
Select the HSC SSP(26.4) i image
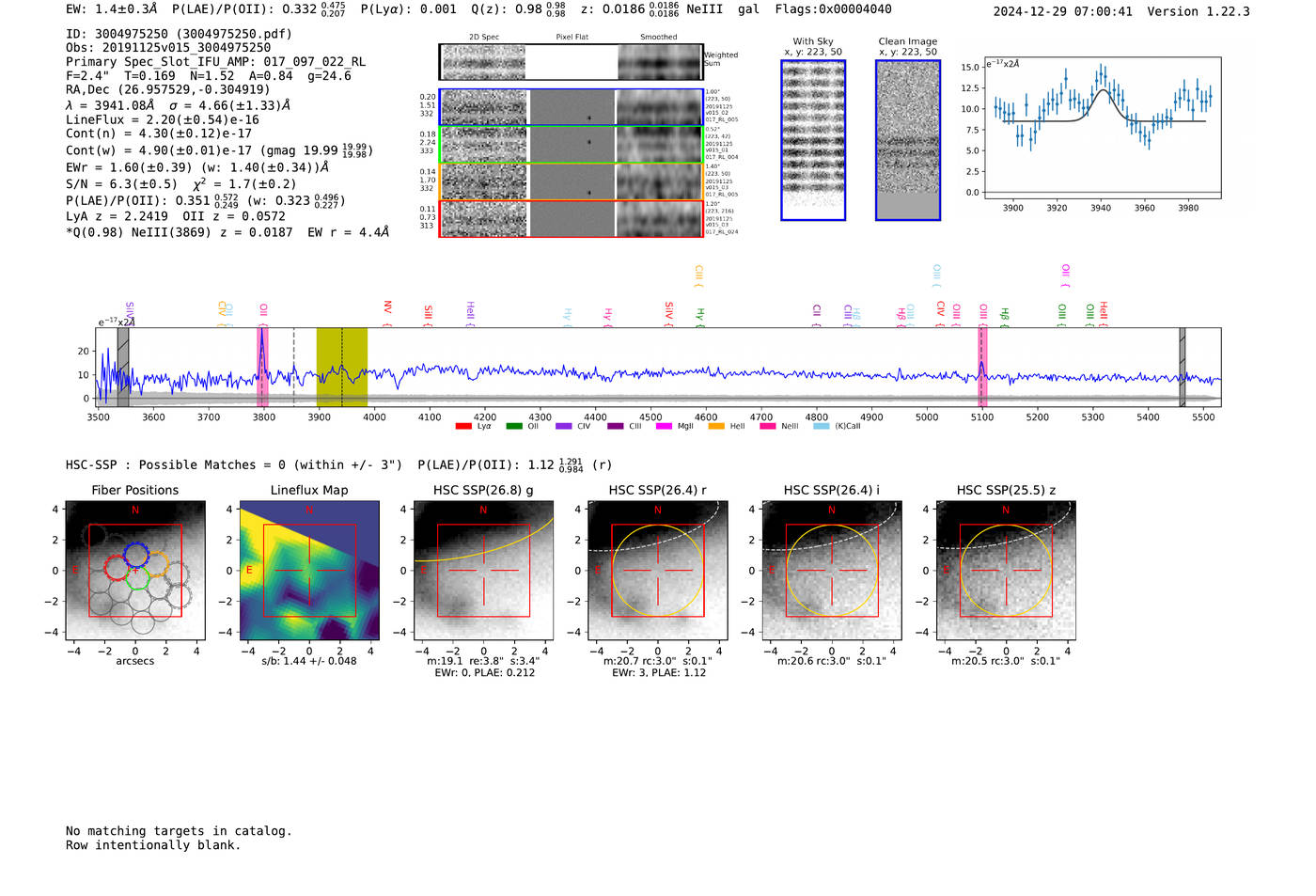click(x=831, y=571)
